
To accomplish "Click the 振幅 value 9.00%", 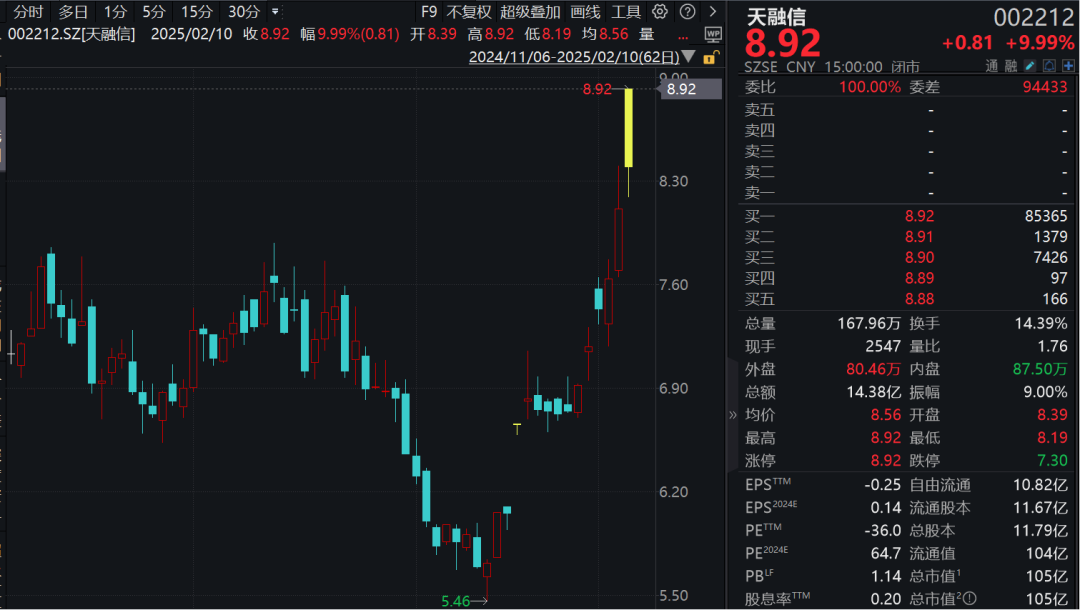I will pos(1045,392).
